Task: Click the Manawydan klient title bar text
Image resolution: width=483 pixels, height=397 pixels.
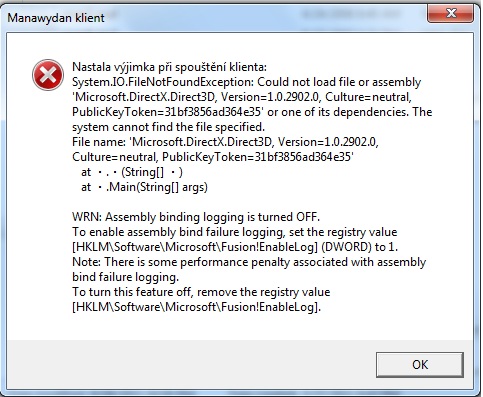Action: [x=56, y=18]
